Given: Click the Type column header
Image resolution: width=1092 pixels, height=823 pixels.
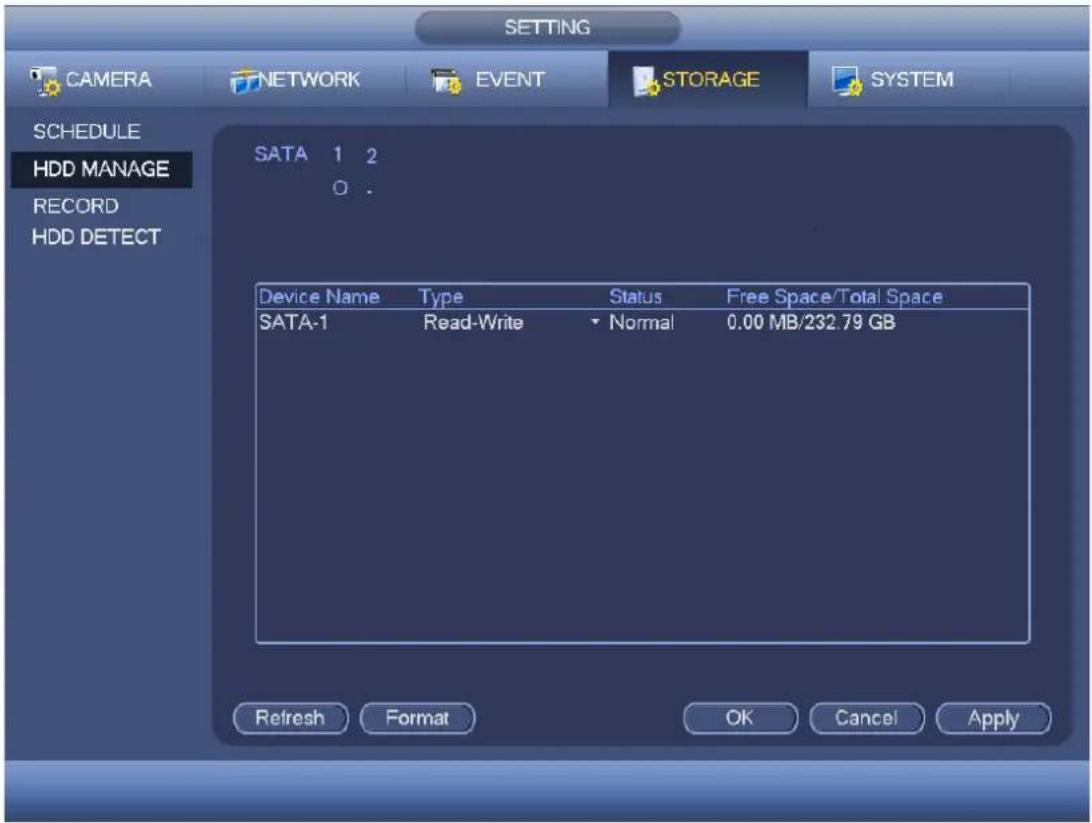Looking at the screenshot, I should pyautogui.click(x=441, y=297).
